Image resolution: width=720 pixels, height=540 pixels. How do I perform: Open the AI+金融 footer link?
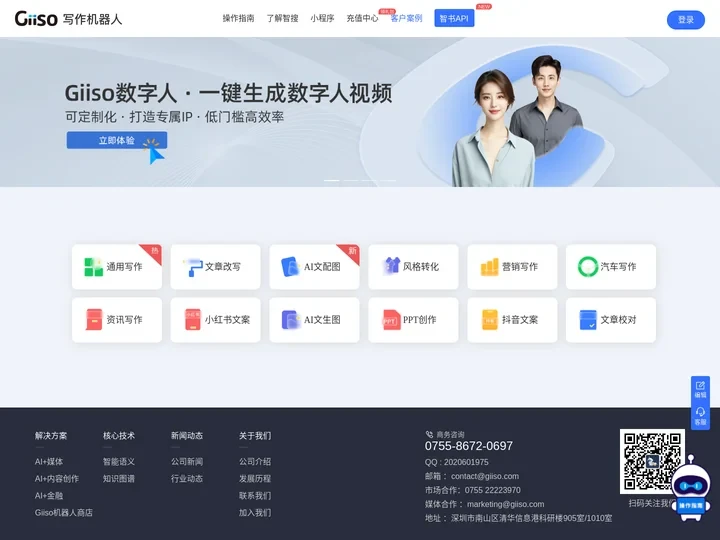pos(49,495)
